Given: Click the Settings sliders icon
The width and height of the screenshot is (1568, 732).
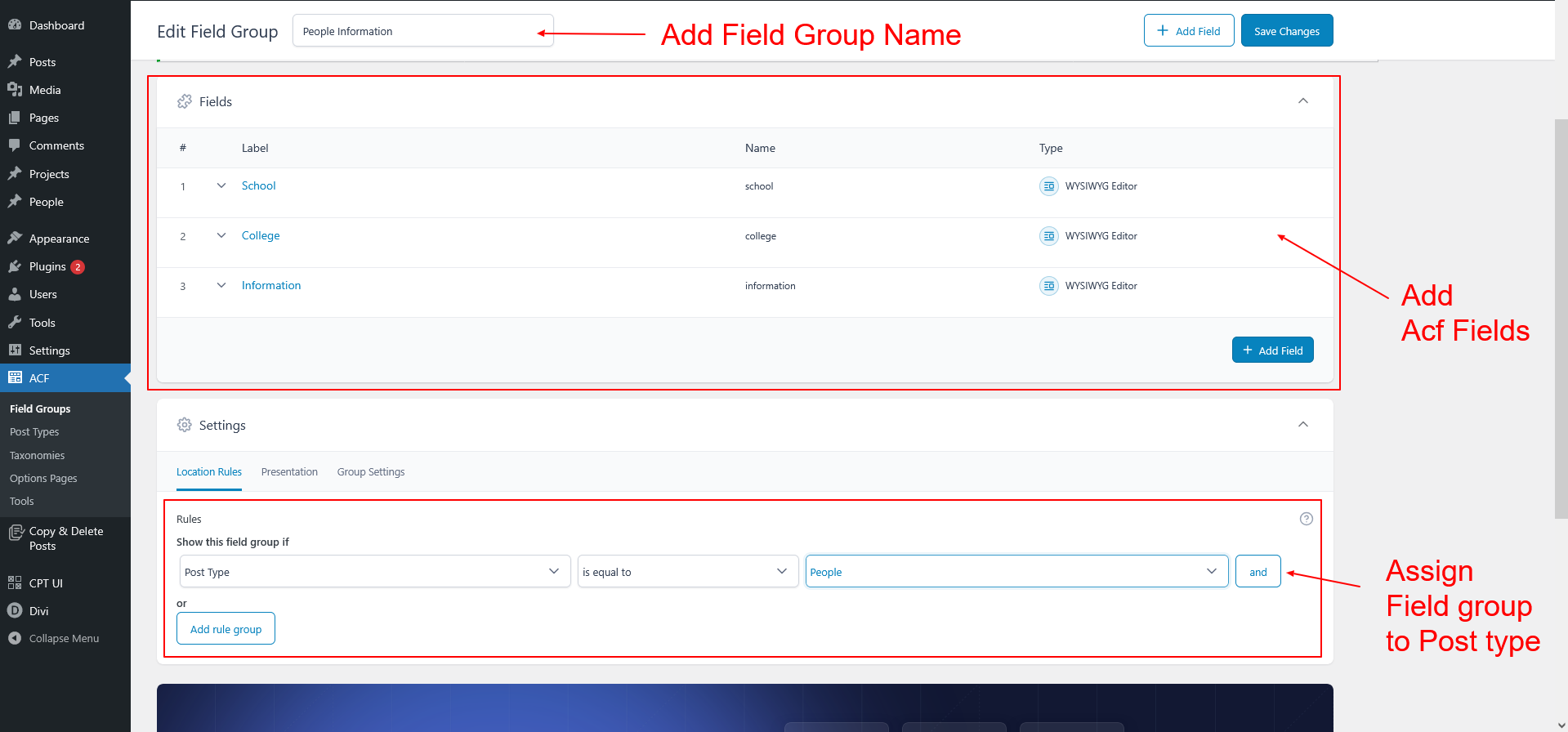Looking at the screenshot, I should pos(15,350).
